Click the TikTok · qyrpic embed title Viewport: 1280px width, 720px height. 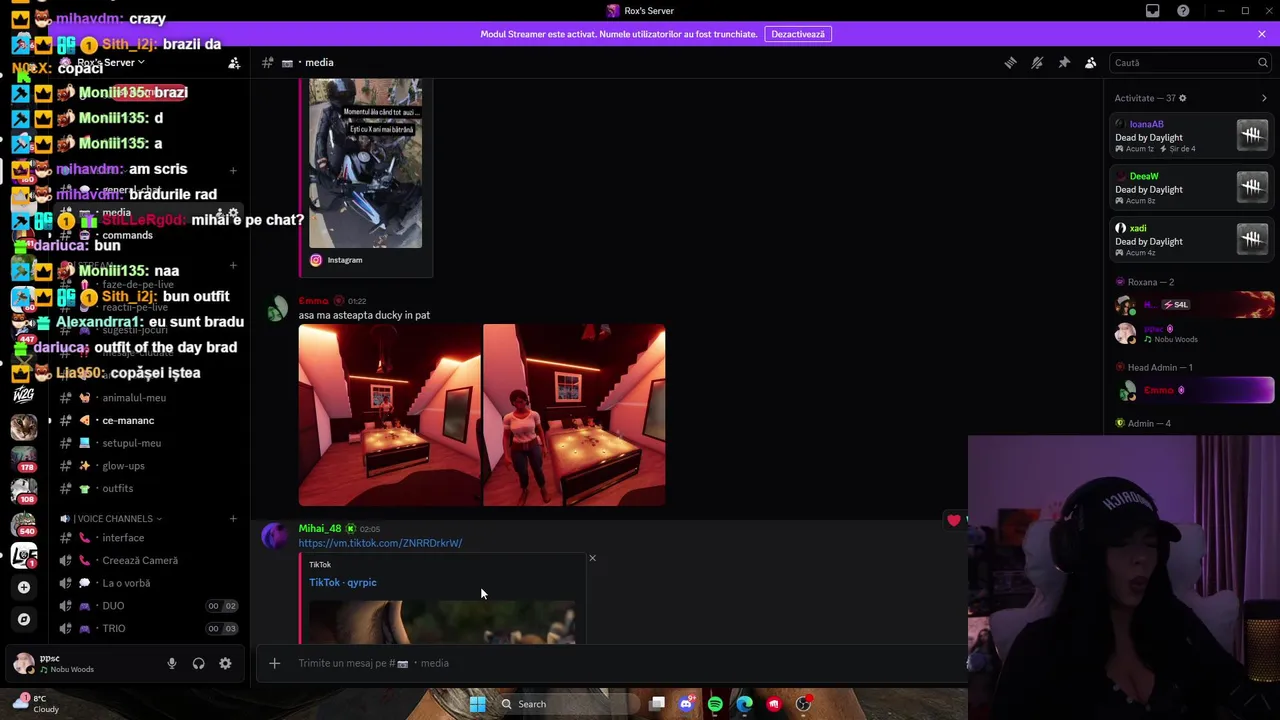pos(343,582)
